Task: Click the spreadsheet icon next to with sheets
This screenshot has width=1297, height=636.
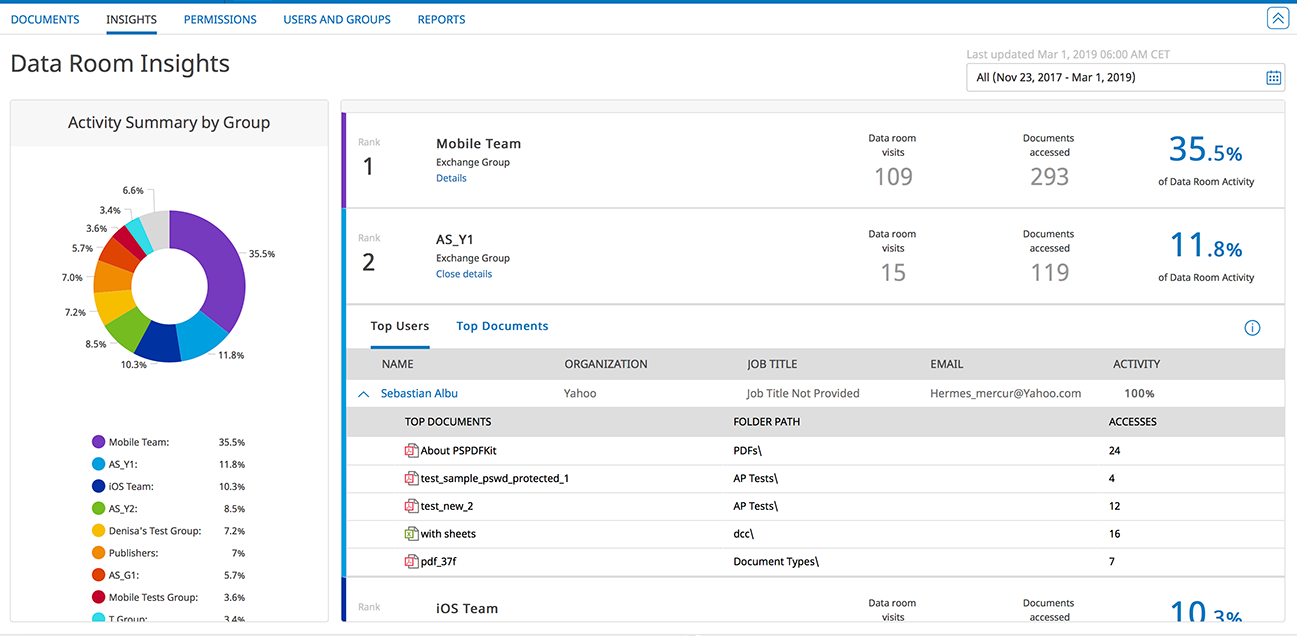Action: point(411,534)
